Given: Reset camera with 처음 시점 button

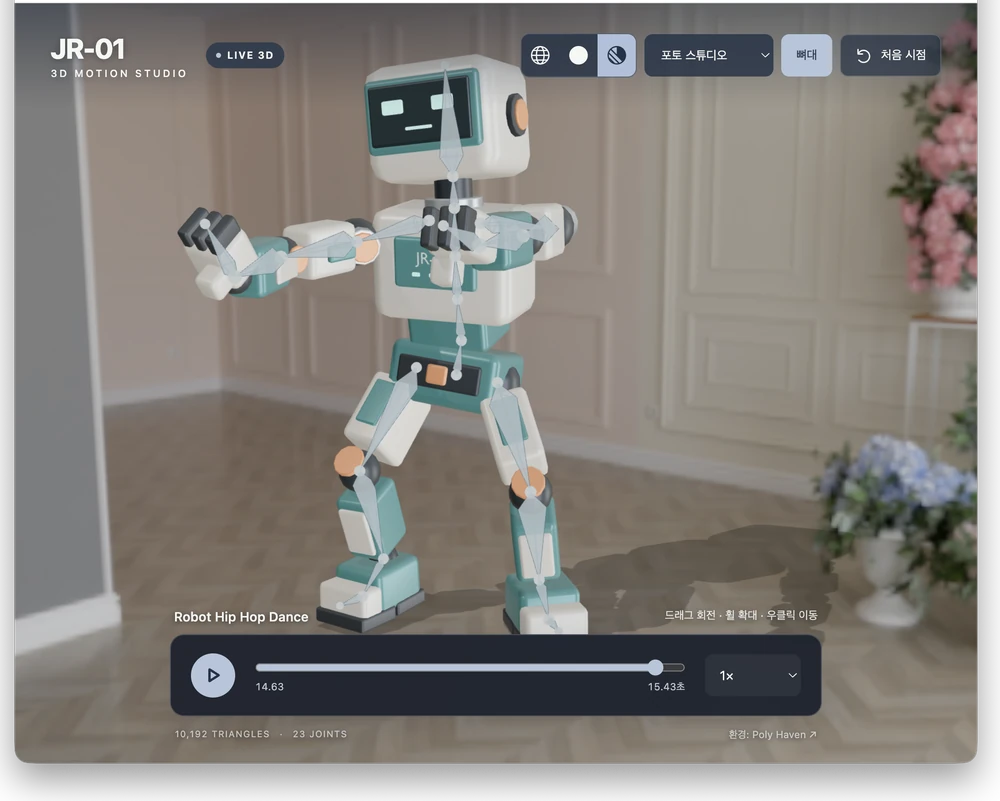Looking at the screenshot, I should (x=890, y=55).
